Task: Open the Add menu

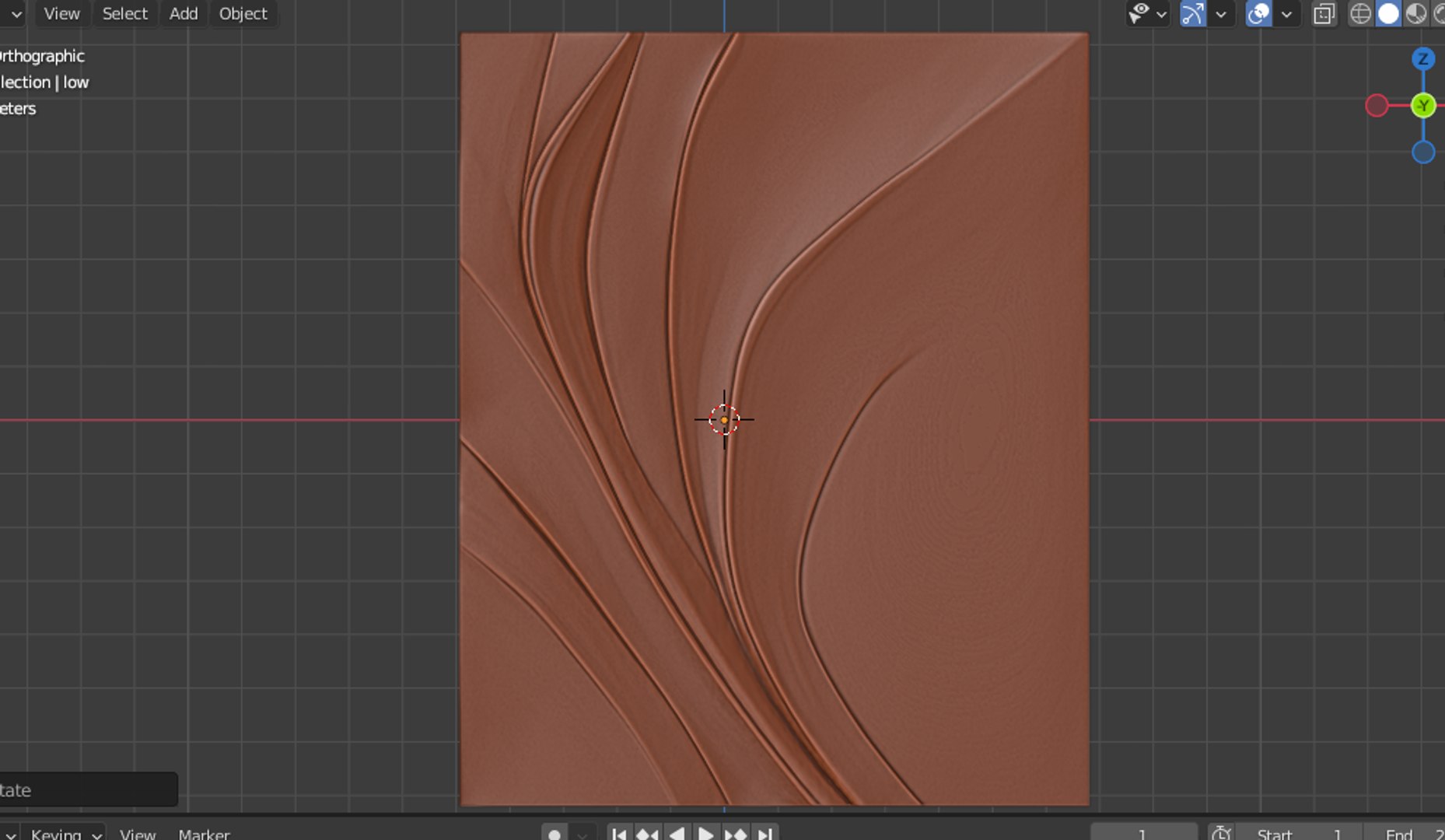Action: [184, 13]
